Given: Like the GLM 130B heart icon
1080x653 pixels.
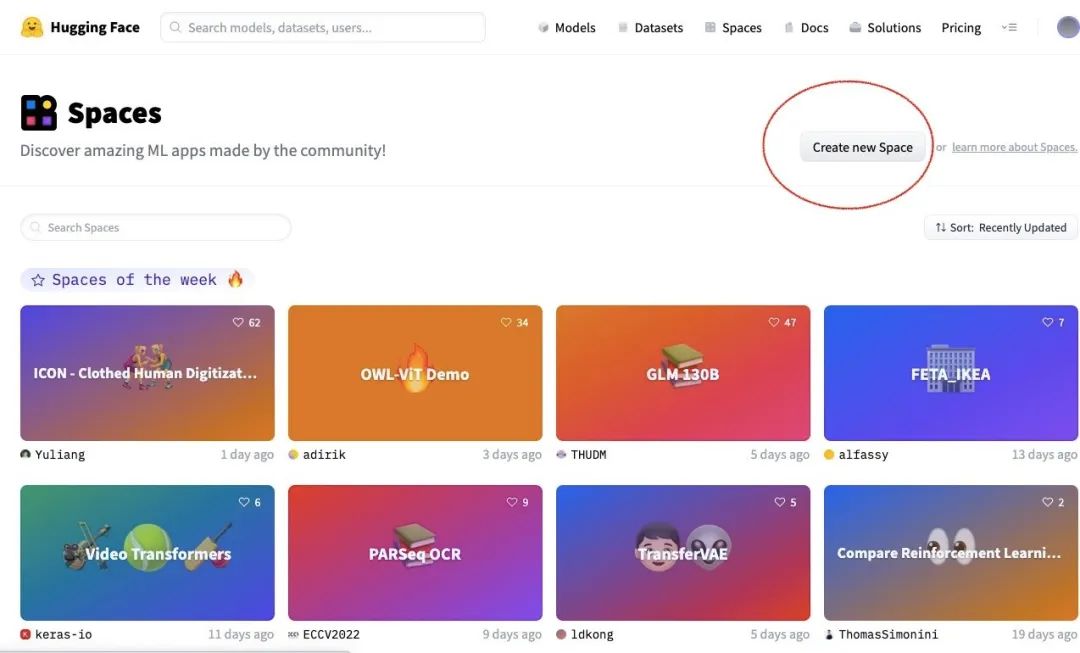Looking at the screenshot, I should click(x=773, y=322).
